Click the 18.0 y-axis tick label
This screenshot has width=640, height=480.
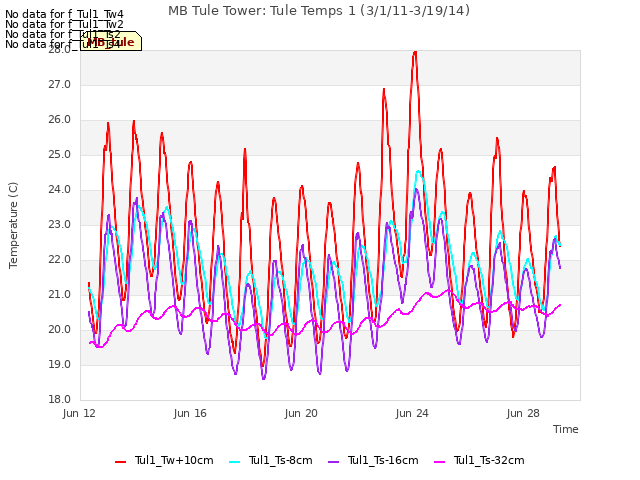tap(60, 400)
